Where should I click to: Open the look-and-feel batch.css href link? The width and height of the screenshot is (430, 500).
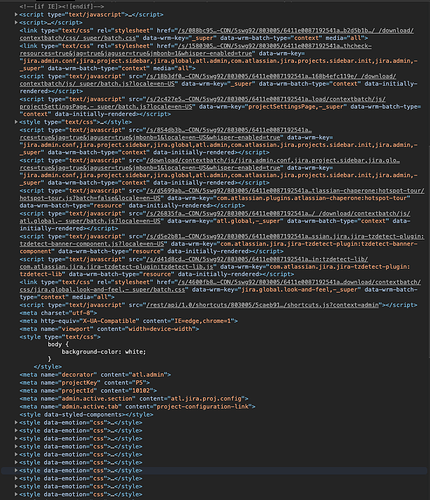pos(220,286)
